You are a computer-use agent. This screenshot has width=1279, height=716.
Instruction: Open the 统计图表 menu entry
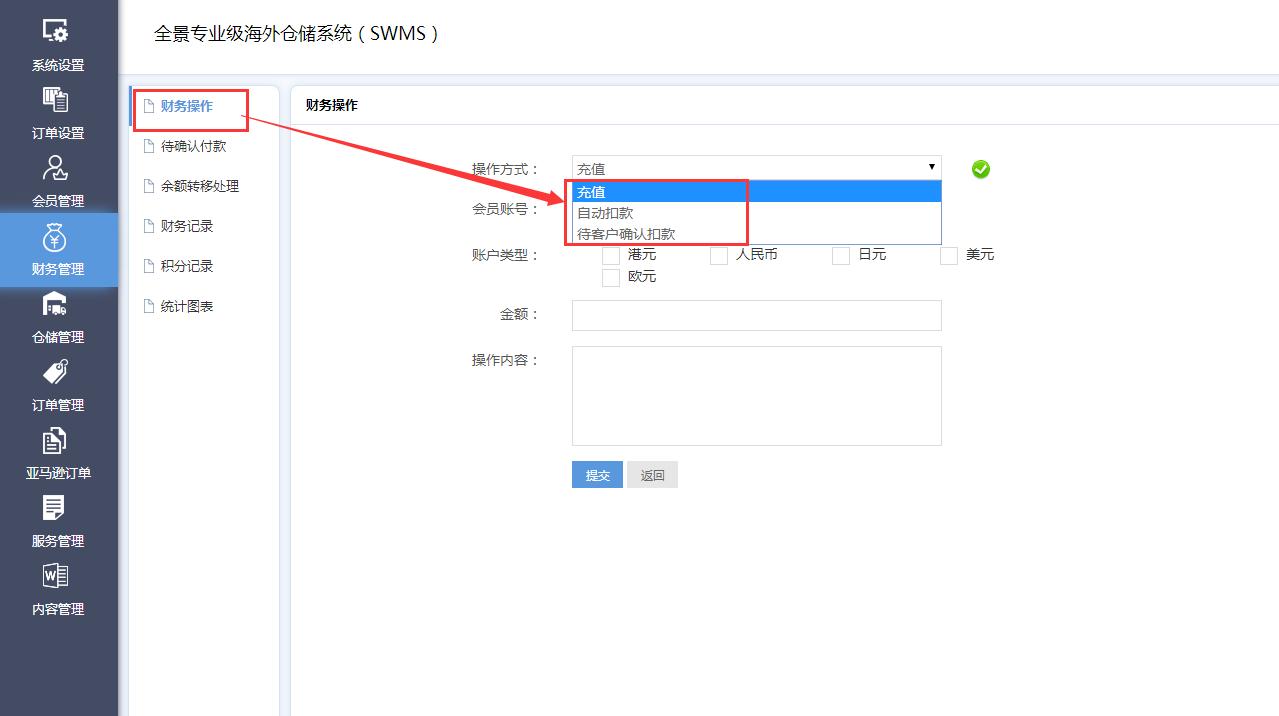click(187, 306)
